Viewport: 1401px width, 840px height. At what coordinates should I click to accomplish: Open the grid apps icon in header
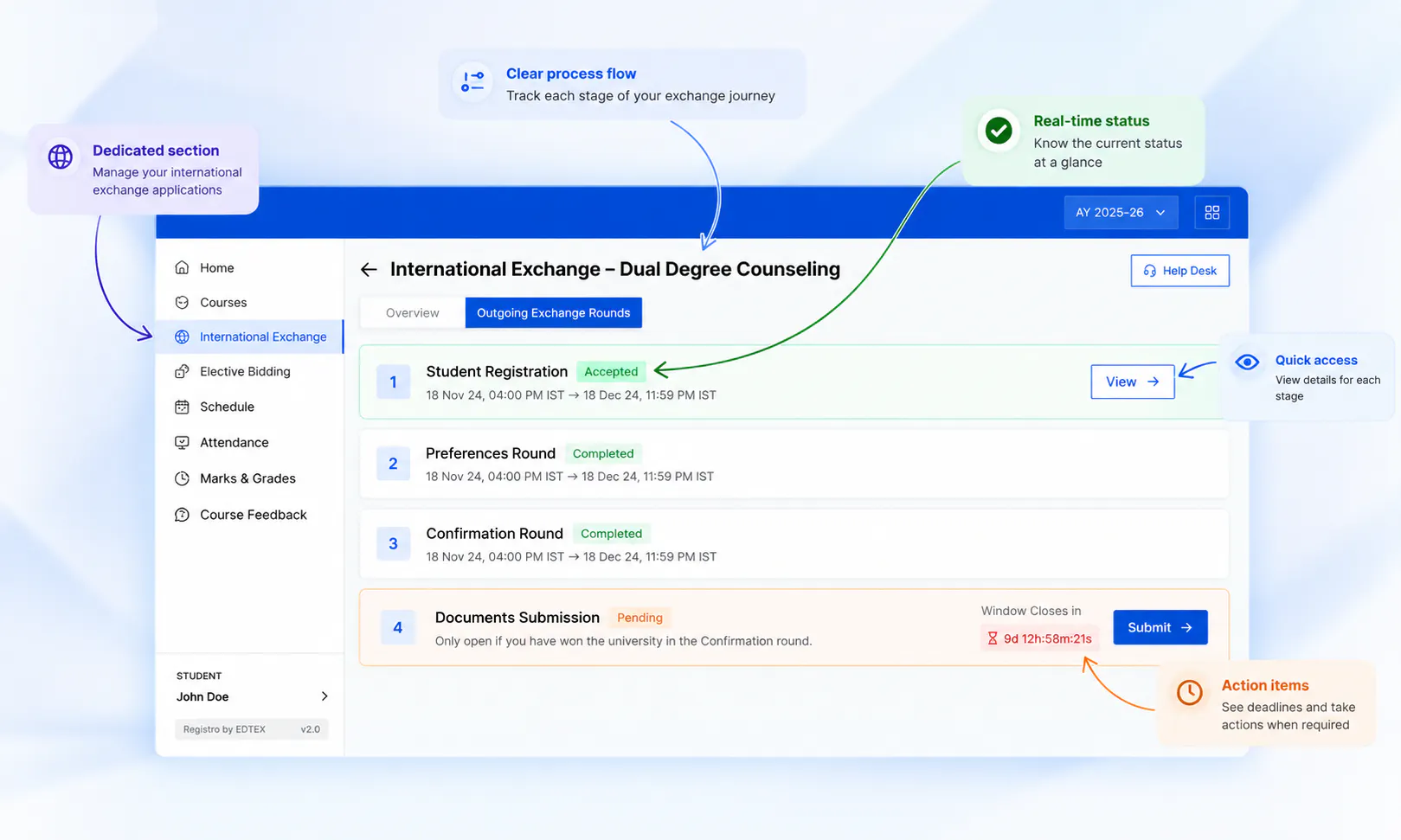pos(1211,212)
